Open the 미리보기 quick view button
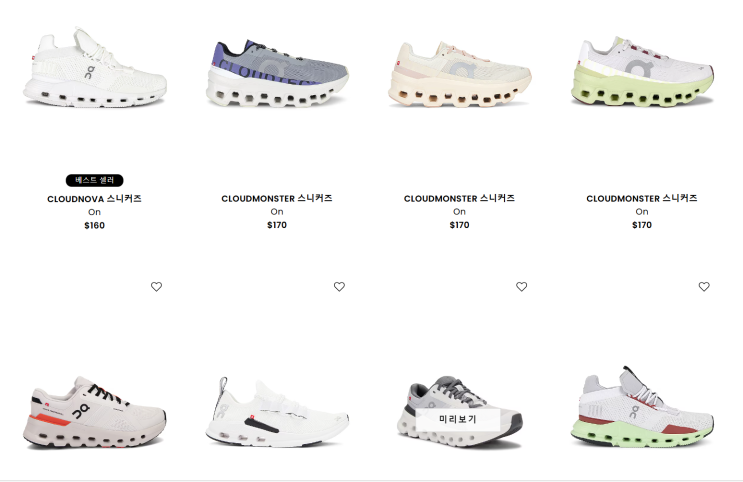This screenshot has width=743, height=482. (x=458, y=419)
